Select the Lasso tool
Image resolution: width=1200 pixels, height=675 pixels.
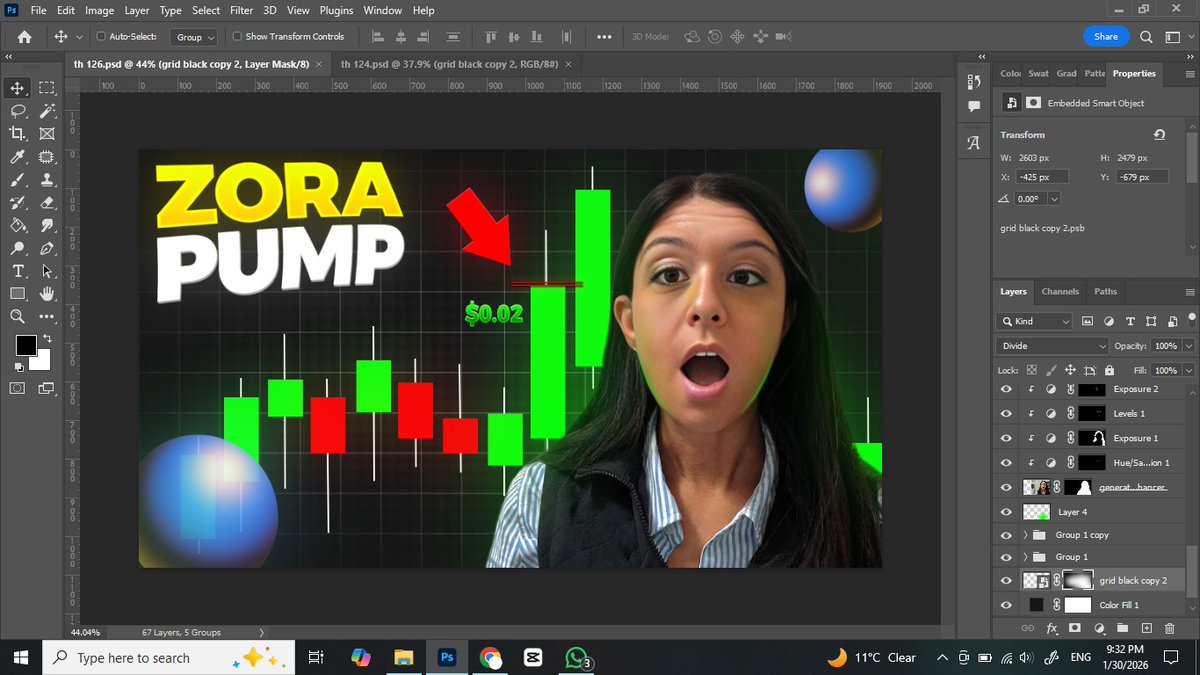18,111
